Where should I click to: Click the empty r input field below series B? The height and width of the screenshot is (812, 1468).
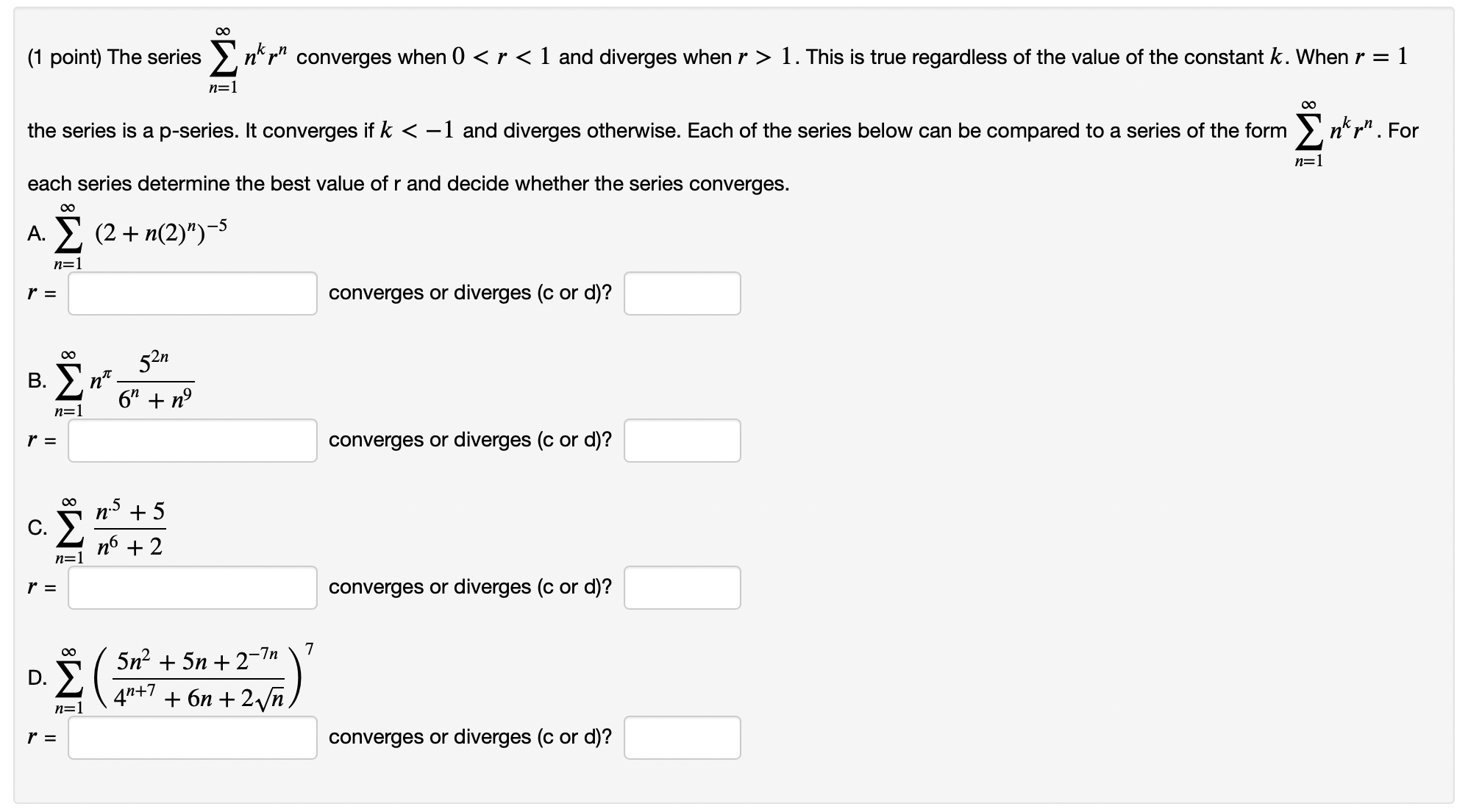pyautogui.click(x=191, y=440)
